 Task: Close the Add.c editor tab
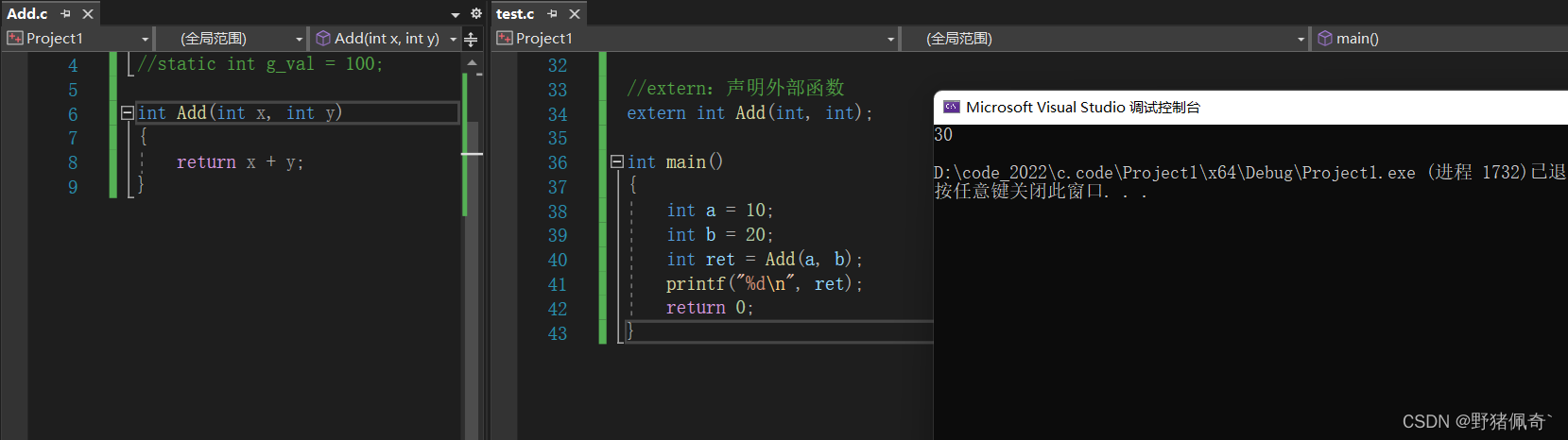coord(88,14)
